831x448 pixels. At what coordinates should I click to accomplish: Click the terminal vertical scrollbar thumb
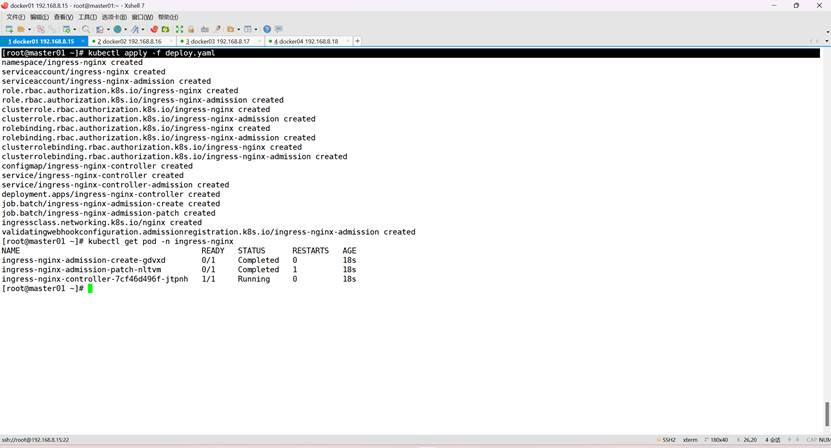(x=827, y=414)
